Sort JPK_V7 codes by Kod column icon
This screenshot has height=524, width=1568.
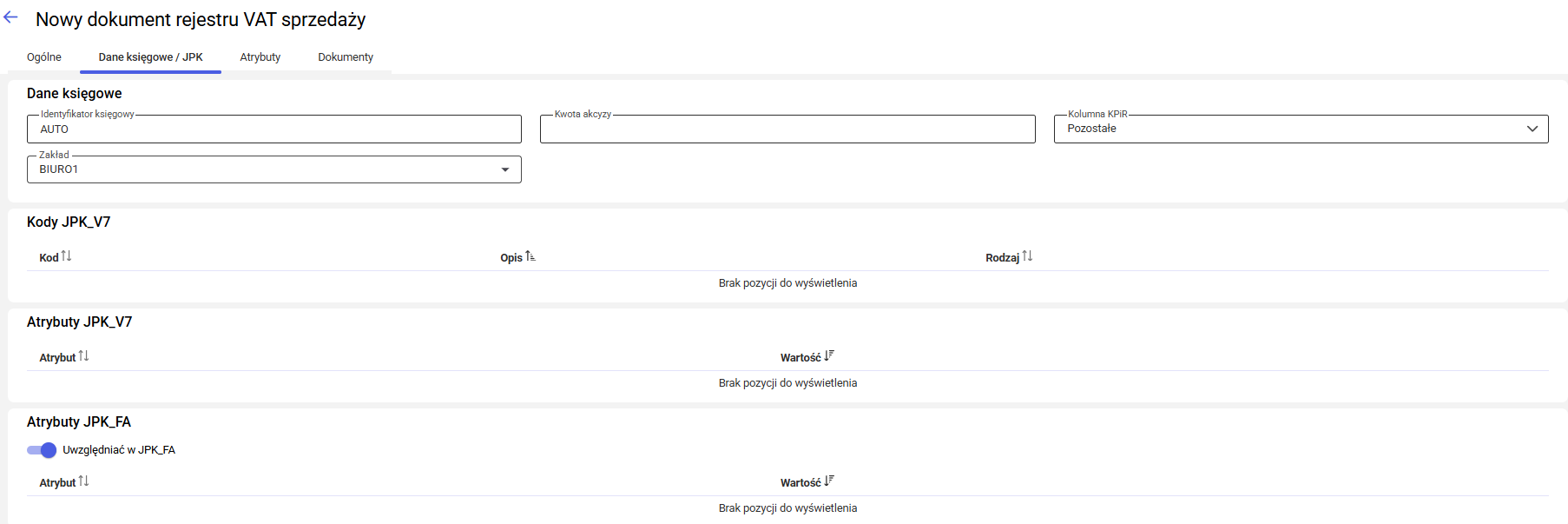[x=66, y=256]
